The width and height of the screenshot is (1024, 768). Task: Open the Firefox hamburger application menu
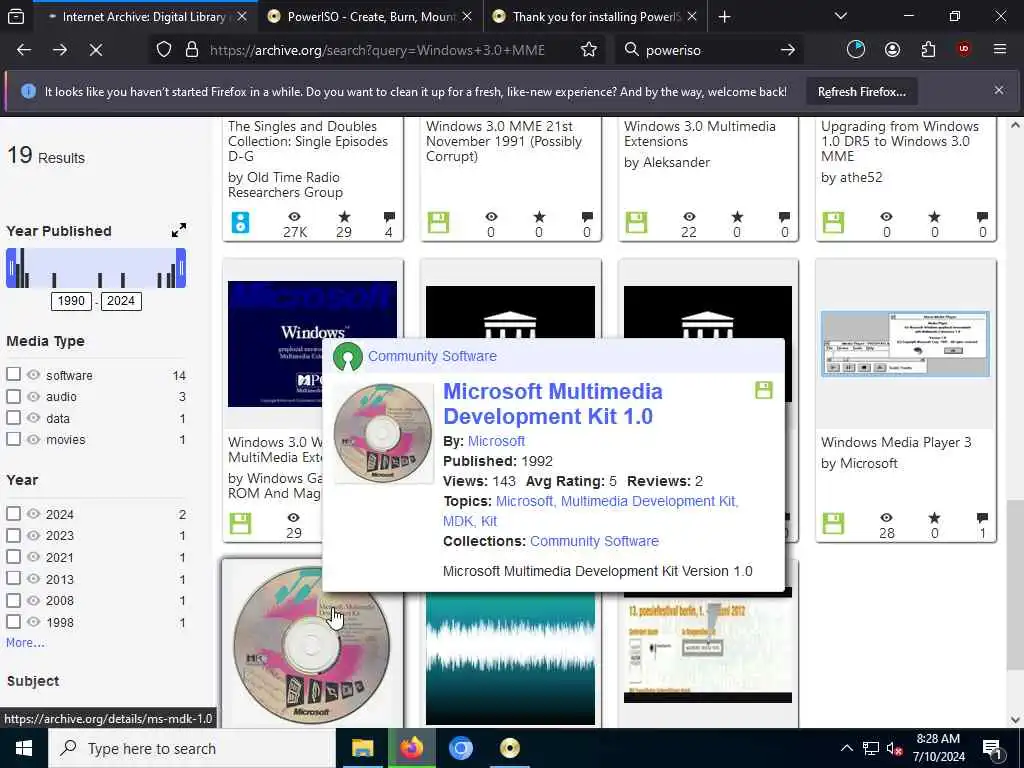1000,50
